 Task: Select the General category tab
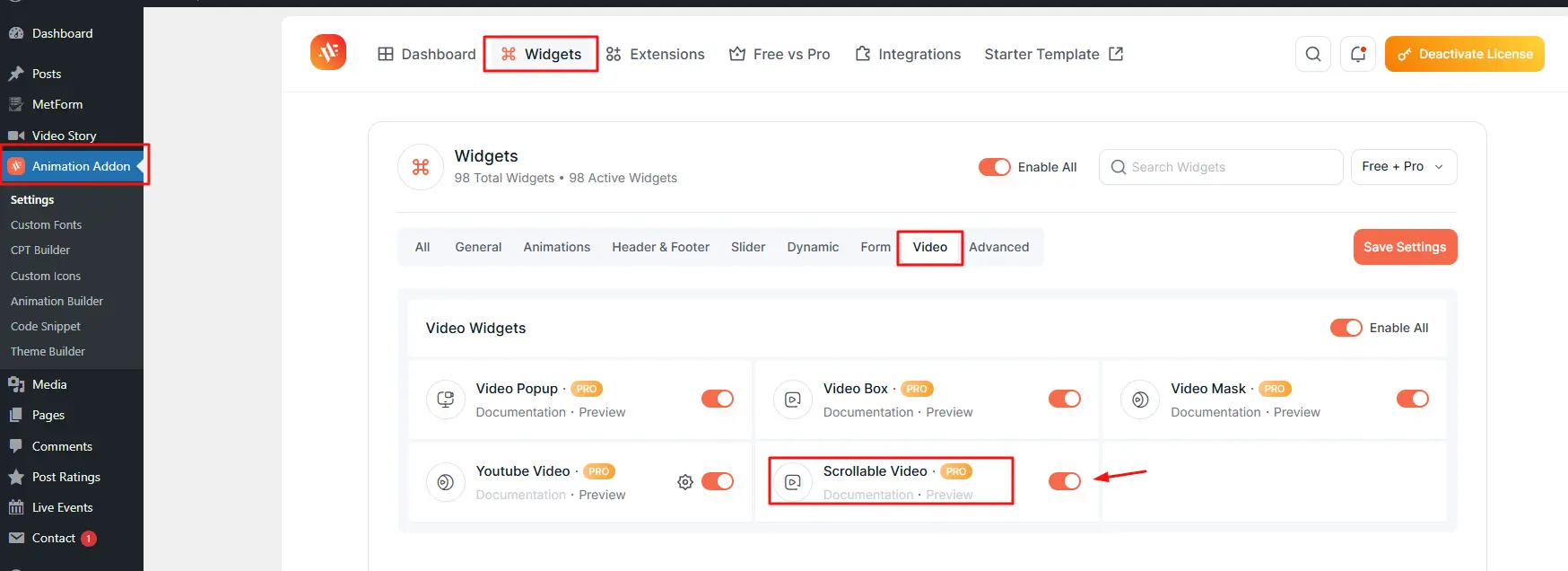pyautogui.click(x=478, y=247)
